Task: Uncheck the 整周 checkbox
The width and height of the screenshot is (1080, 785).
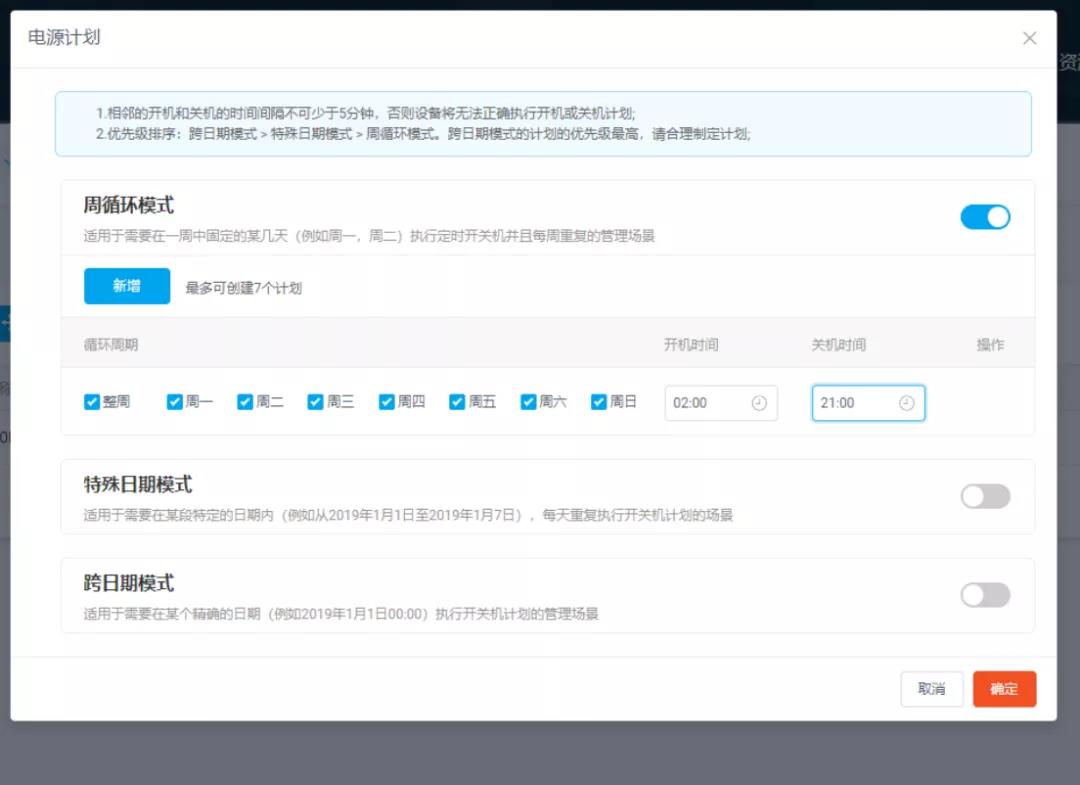Action: pyautogui.click(x=92, y=402)
